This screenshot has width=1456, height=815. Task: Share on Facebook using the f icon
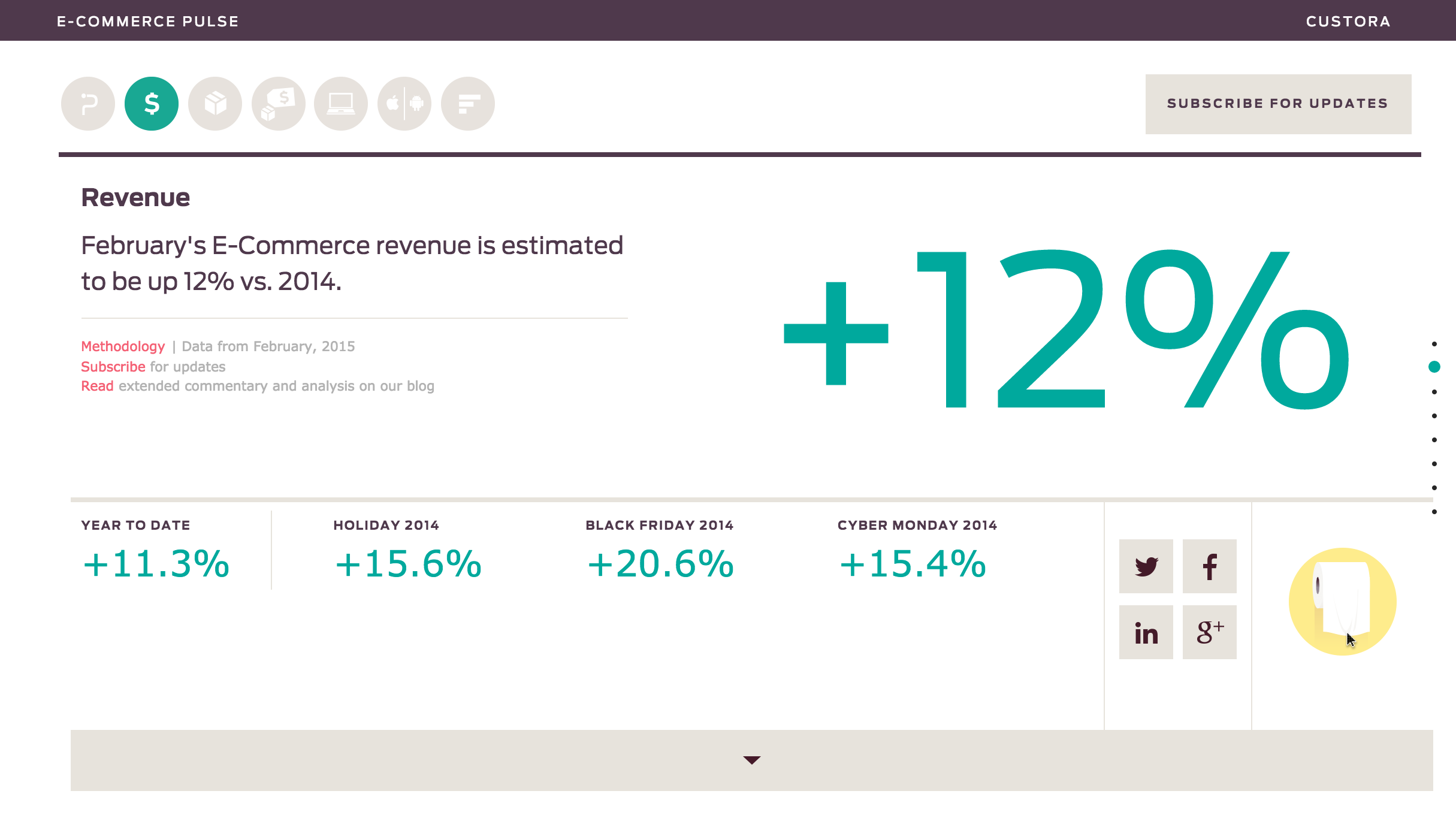click(1209, 566)
